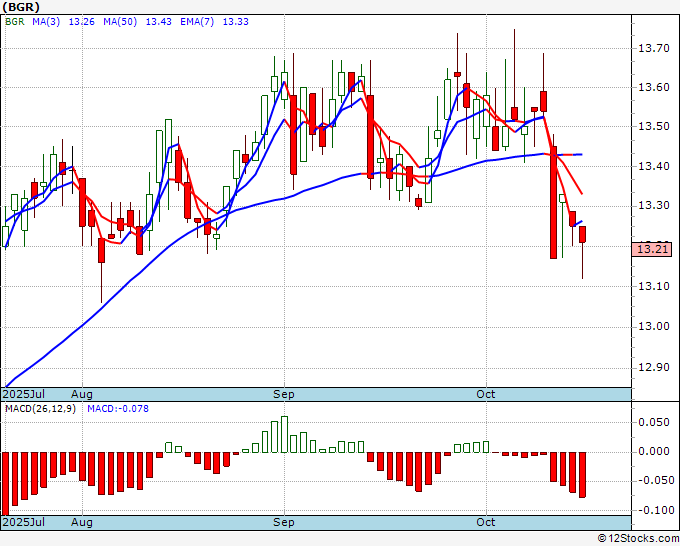
Task: Click the Aug label on MACD axis
Action: pos(82,522)
